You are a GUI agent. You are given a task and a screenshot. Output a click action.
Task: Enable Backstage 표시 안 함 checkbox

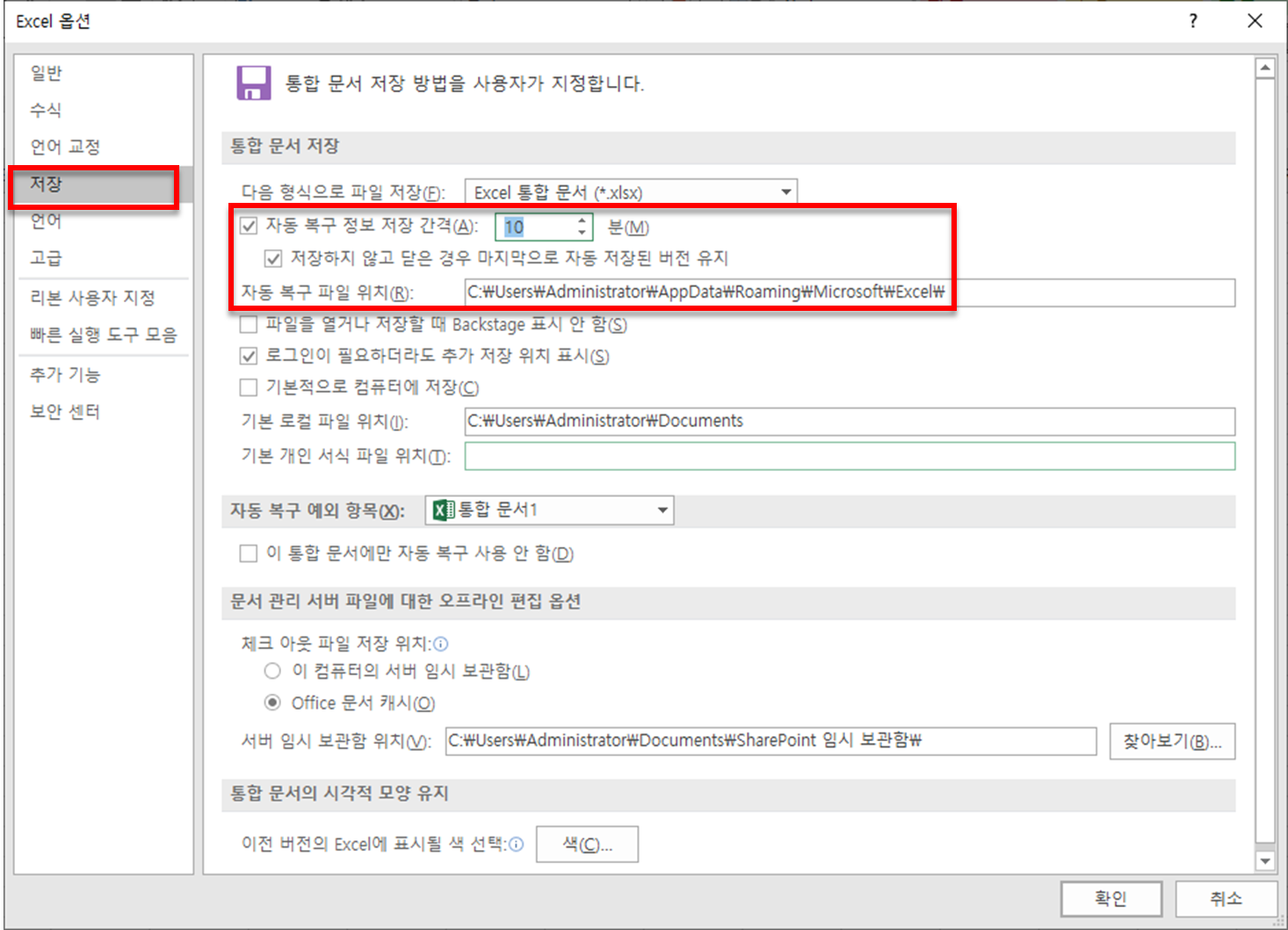pyautogui.click(x=249, y=325)
